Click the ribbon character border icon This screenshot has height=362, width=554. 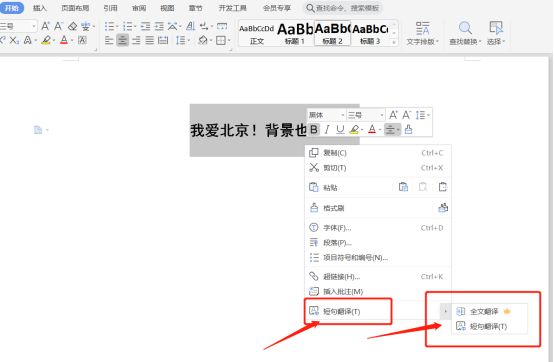[x=82, y=40]
